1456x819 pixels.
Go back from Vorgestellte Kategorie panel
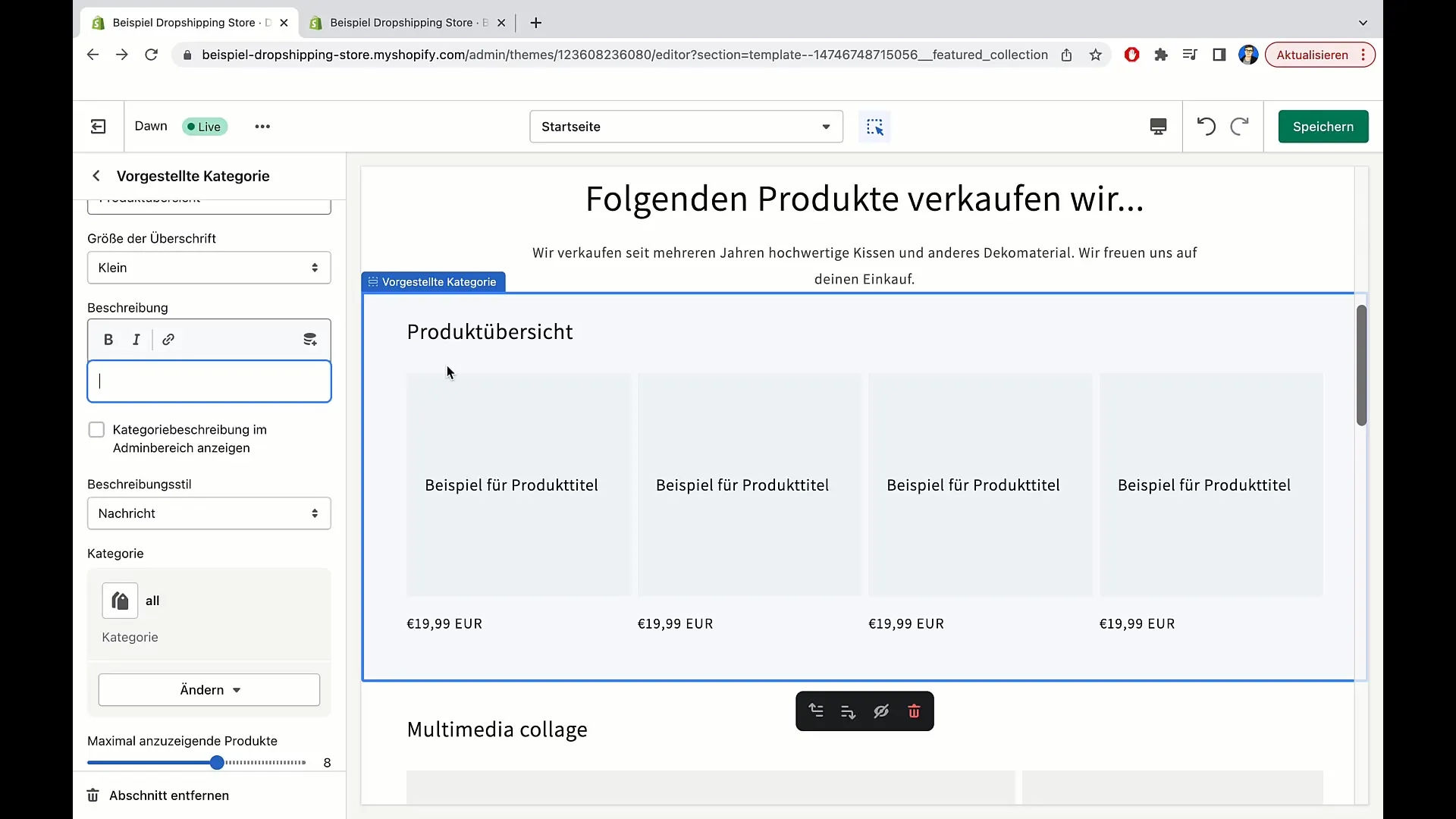(96, 176)
